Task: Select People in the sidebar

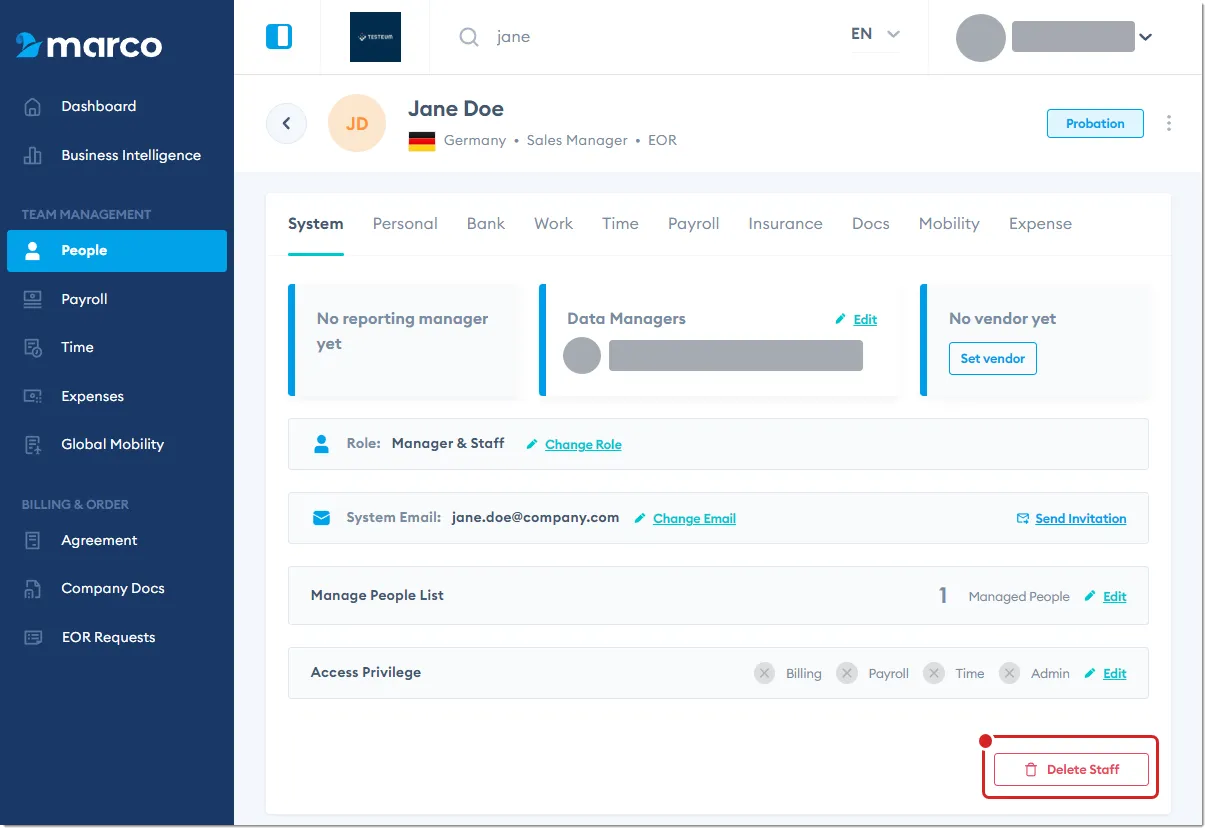Action: [117, 251]
